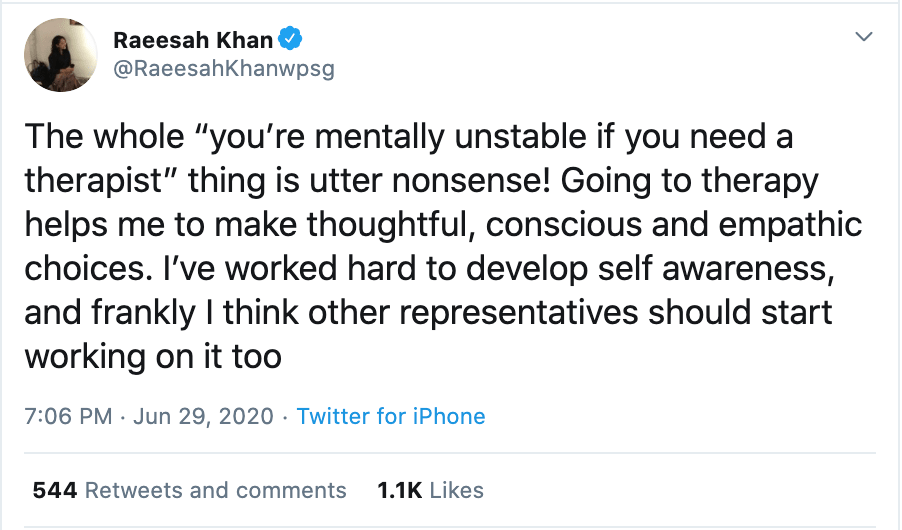Click the Twitter for iPhone source link
Viewport: 902px width, 530px height.
[x=391, y=416]
